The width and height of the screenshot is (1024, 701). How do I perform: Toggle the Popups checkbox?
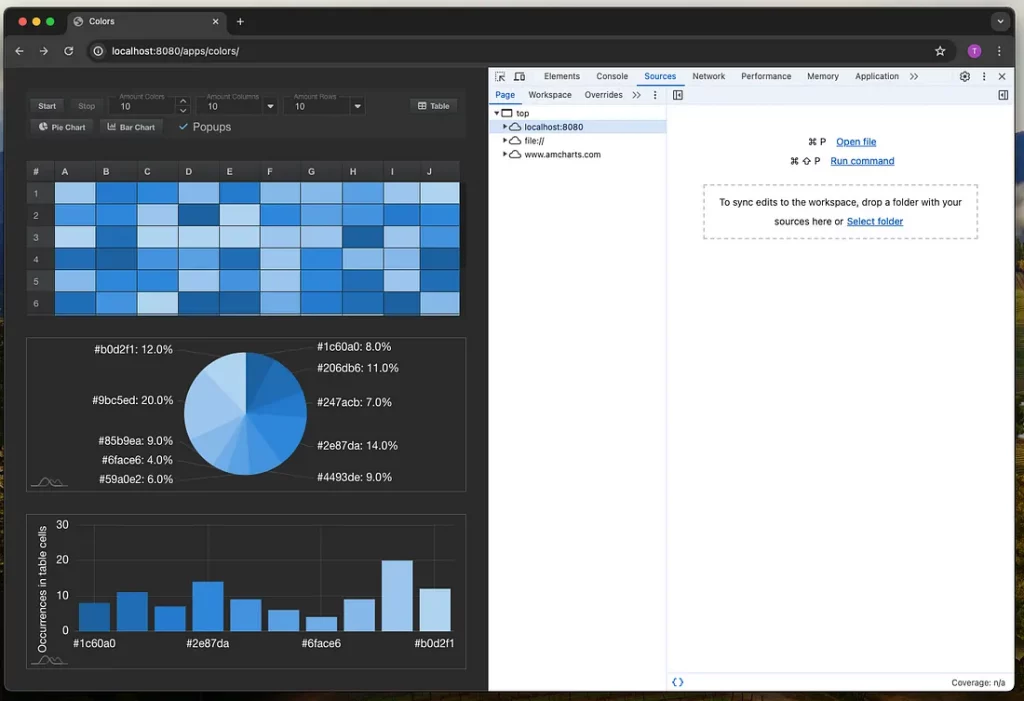click(x=183, y=127)
